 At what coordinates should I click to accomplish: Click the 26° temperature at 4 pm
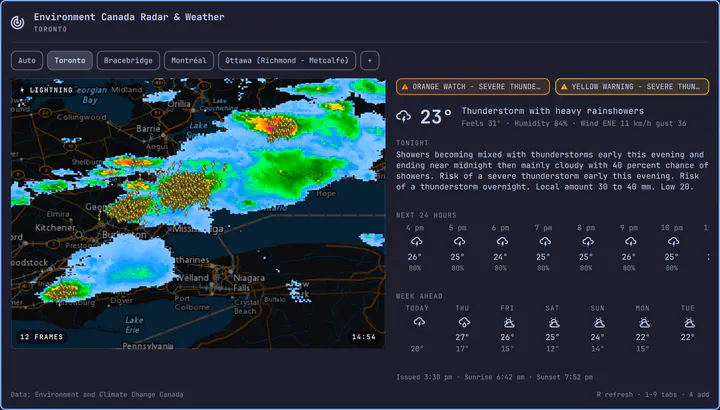coord(415,257)
